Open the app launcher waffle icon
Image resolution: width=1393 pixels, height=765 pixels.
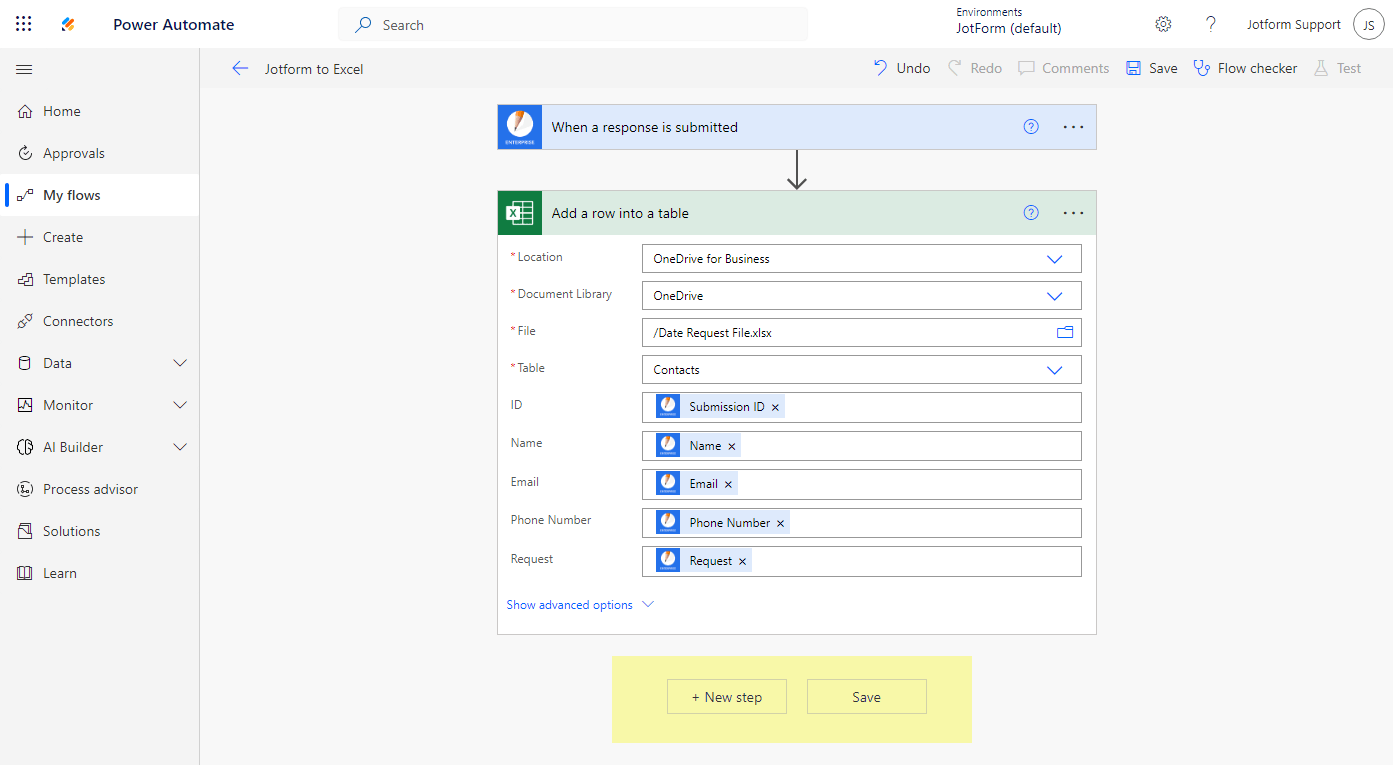pos(24,24)
